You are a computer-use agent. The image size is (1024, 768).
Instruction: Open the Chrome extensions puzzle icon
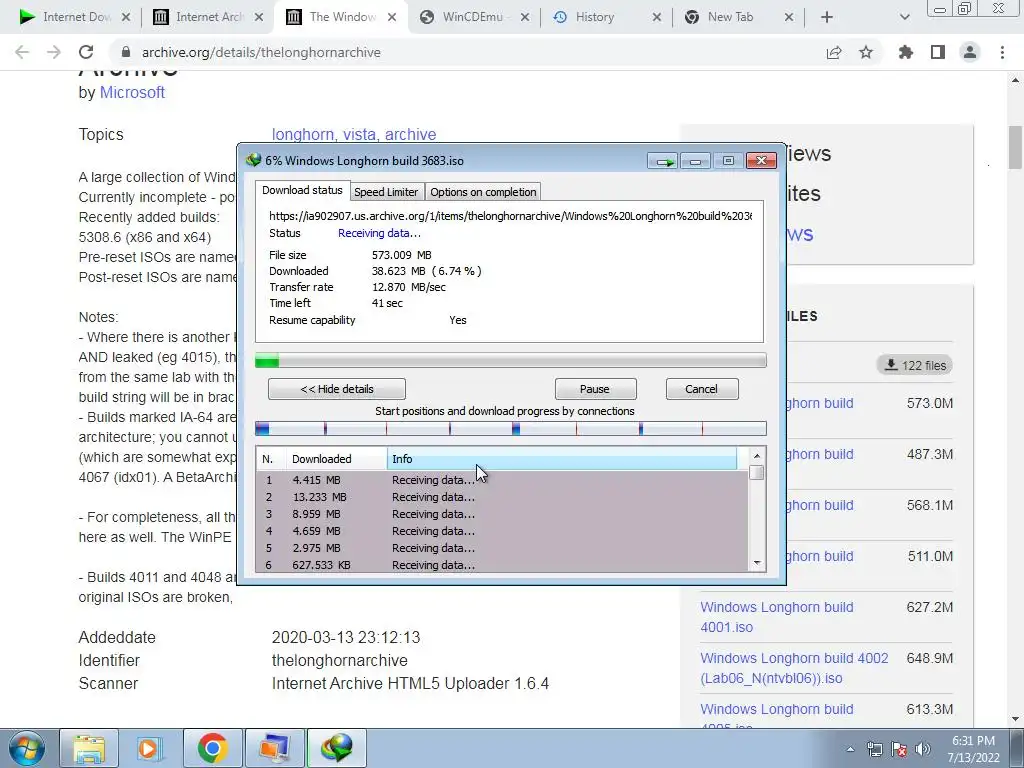pos(906,52)
